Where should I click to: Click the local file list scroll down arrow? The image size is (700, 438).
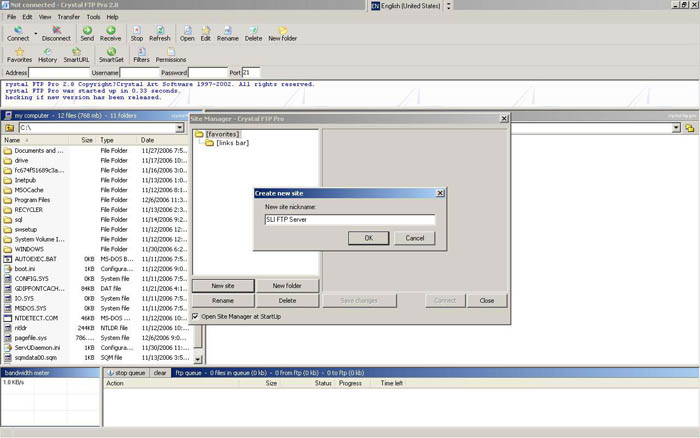pyautogui.click(x=198, y=359)
